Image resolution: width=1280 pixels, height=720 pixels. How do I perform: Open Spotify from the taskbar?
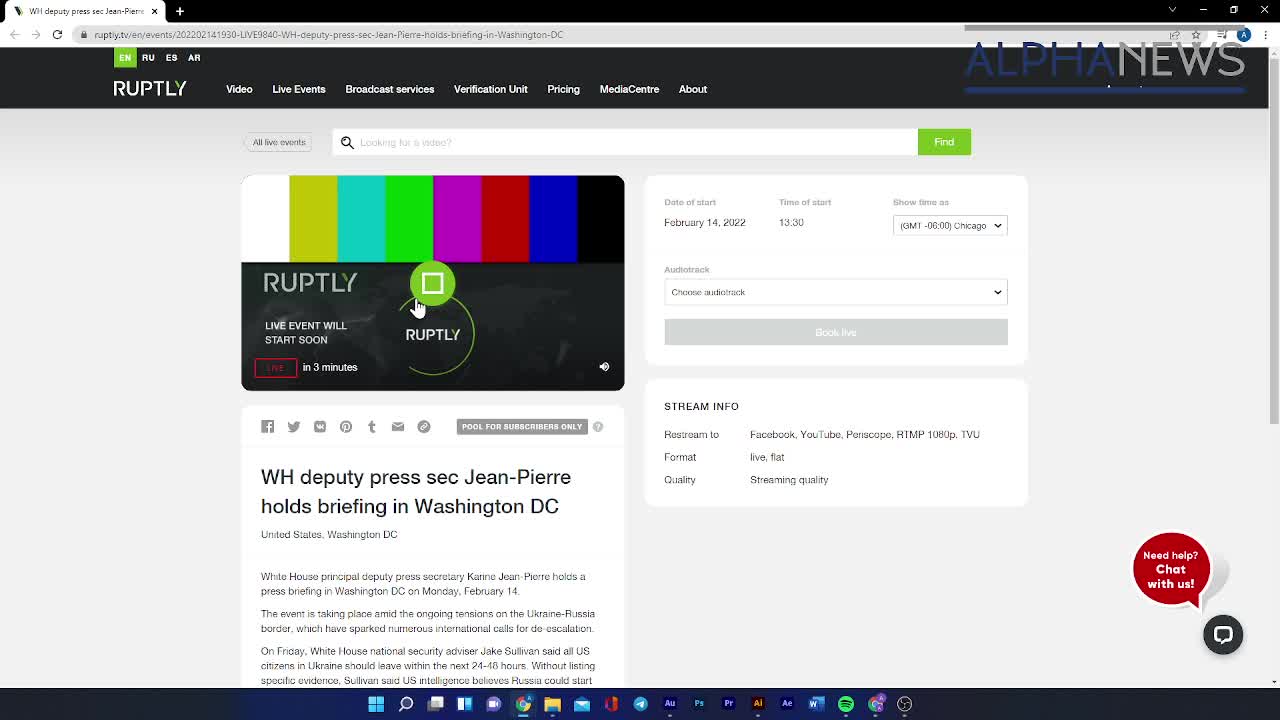pos(846,704)
